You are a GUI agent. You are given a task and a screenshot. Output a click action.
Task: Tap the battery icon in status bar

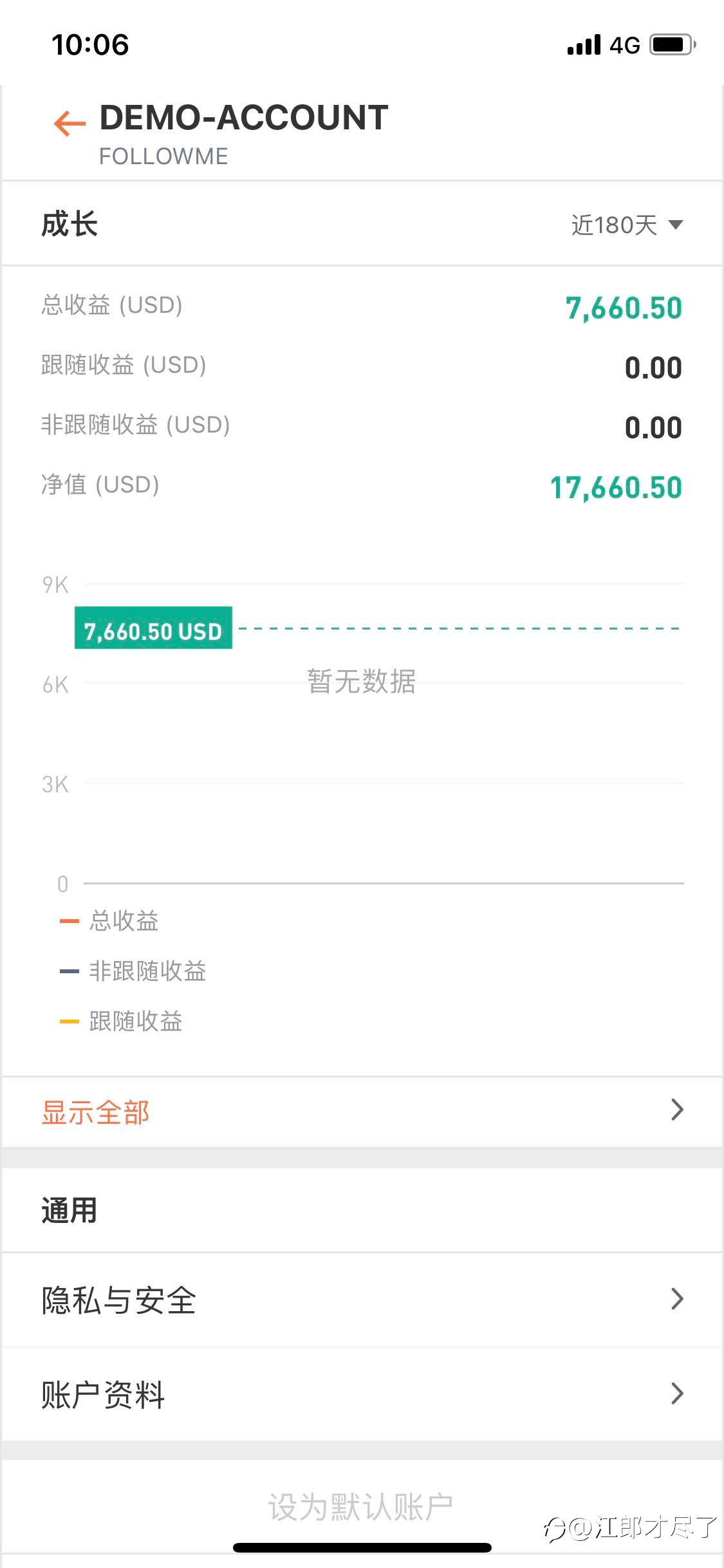pos(673,45)
